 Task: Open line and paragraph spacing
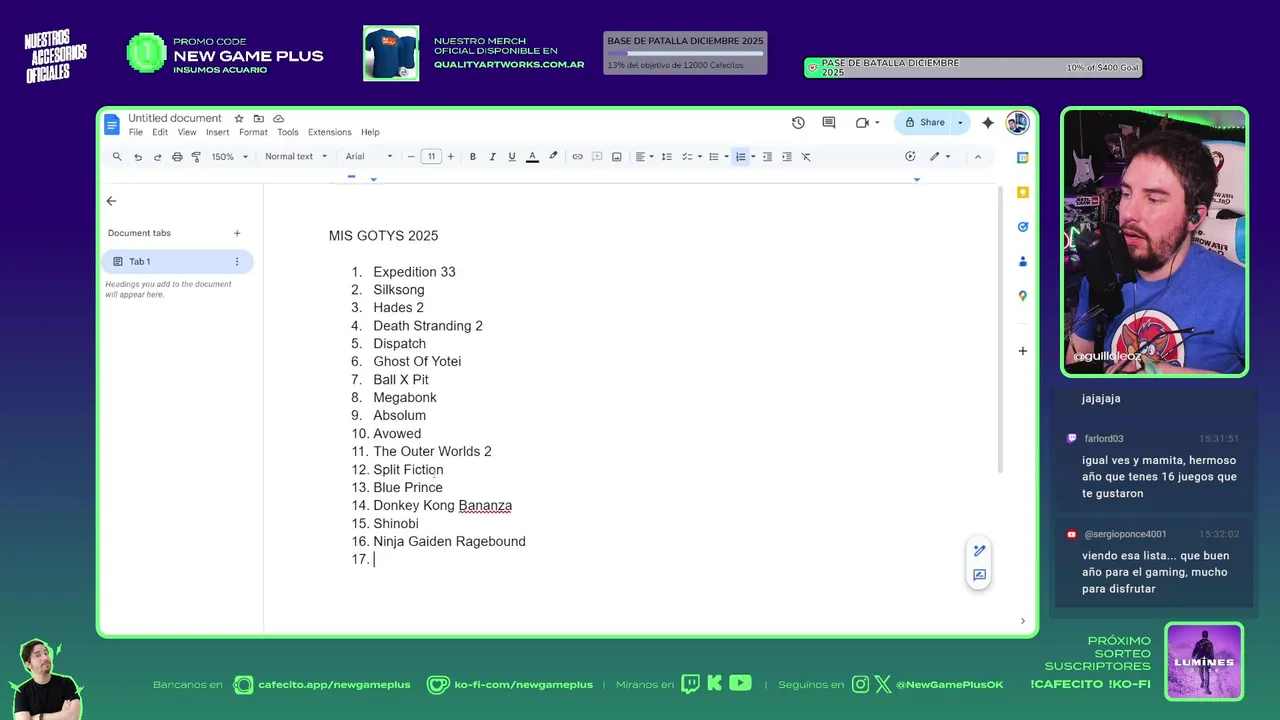tap(667, 157)
